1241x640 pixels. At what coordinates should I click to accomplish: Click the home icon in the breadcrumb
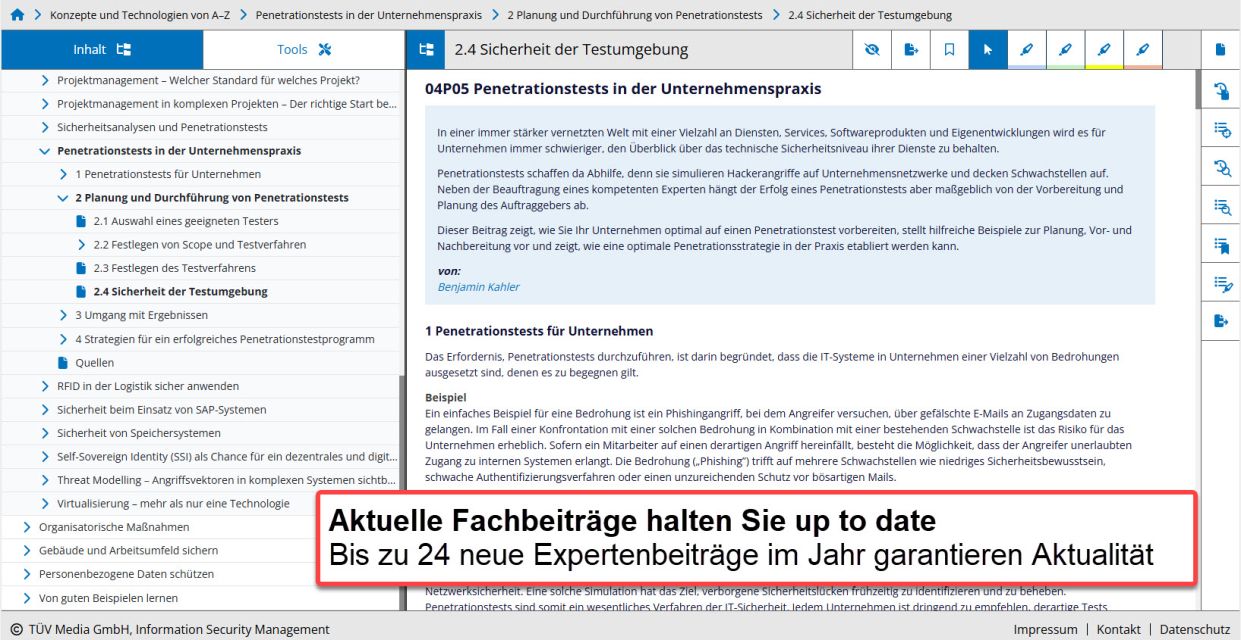[x=15, y=15]
